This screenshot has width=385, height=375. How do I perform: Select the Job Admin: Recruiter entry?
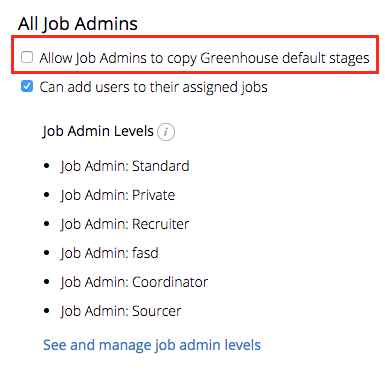125,224
